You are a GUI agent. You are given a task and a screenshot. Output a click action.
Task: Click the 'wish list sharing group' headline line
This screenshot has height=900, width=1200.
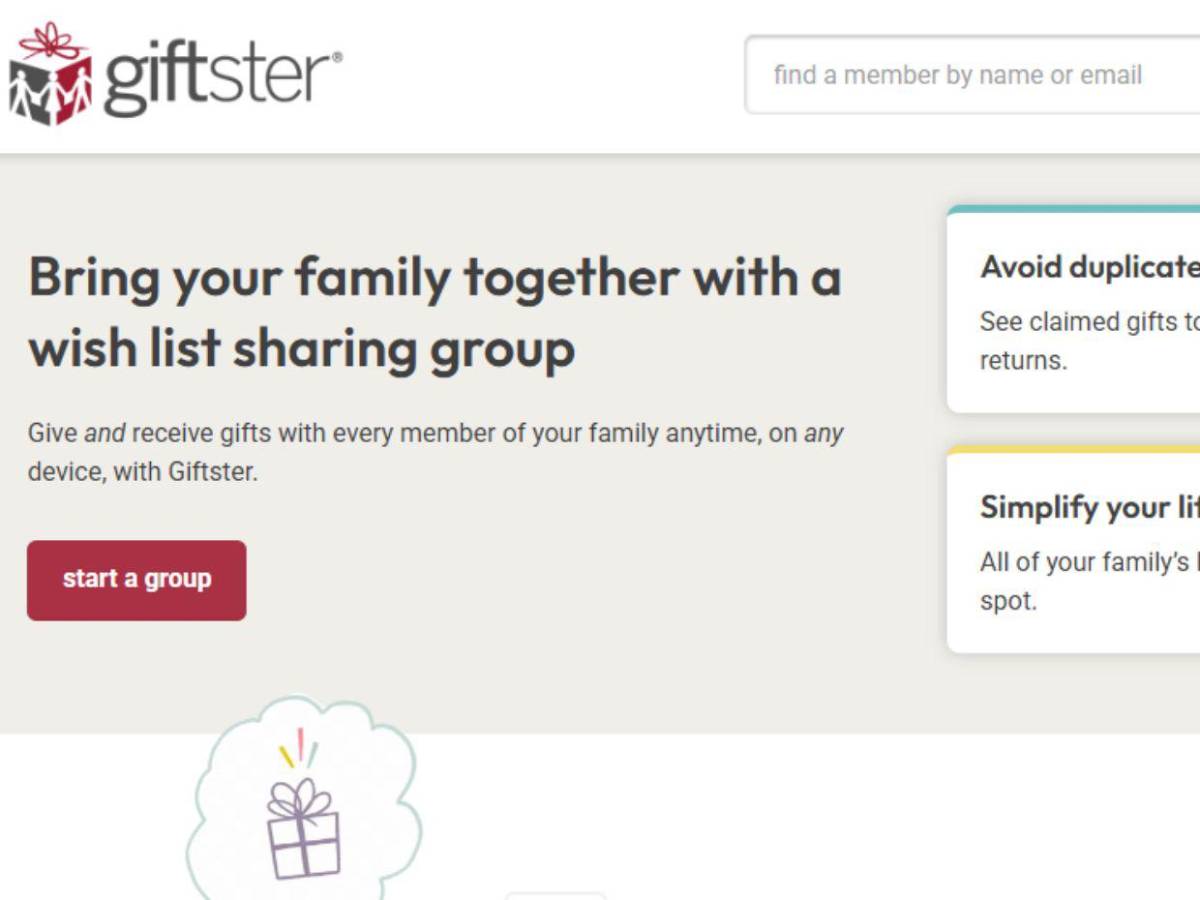coord(301,349)
